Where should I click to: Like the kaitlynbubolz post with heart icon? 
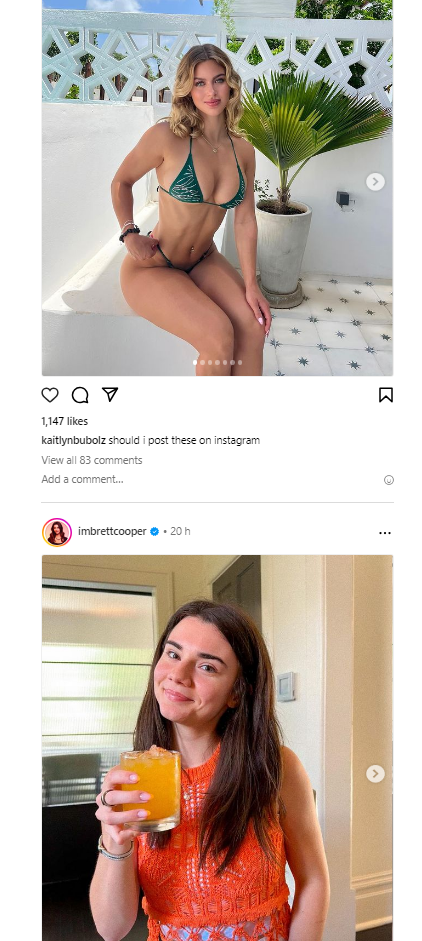50,395
